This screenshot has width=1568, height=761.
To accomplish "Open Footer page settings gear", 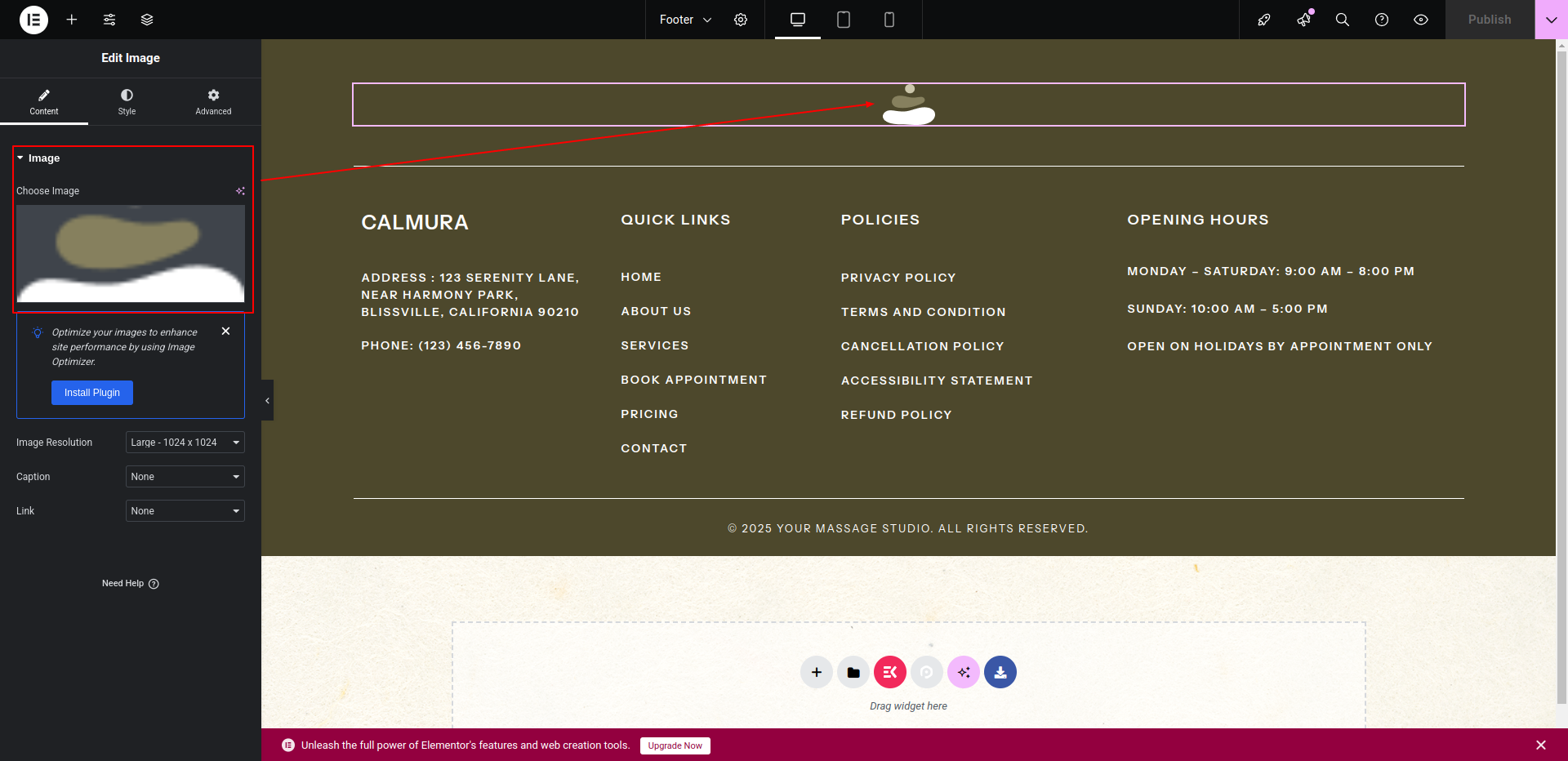I will click(x=741, y=20).
